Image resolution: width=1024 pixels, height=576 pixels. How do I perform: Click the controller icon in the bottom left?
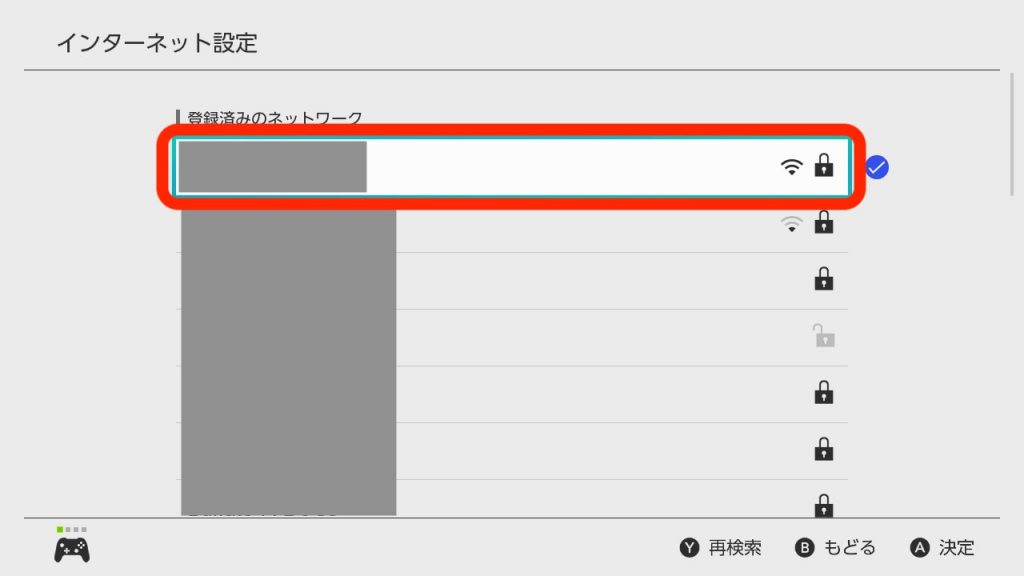(x=72, y=549)
